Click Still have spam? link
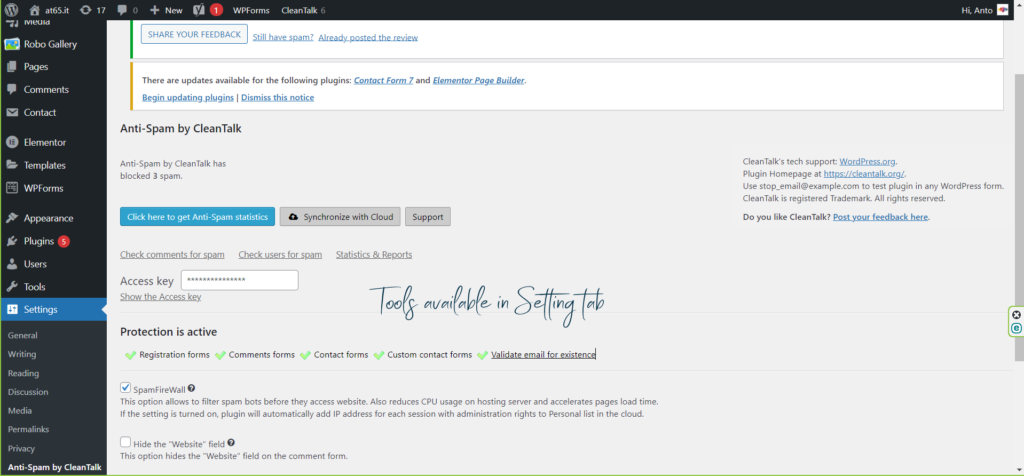This screenshot has height=476, width=1024. pos(283,37)
